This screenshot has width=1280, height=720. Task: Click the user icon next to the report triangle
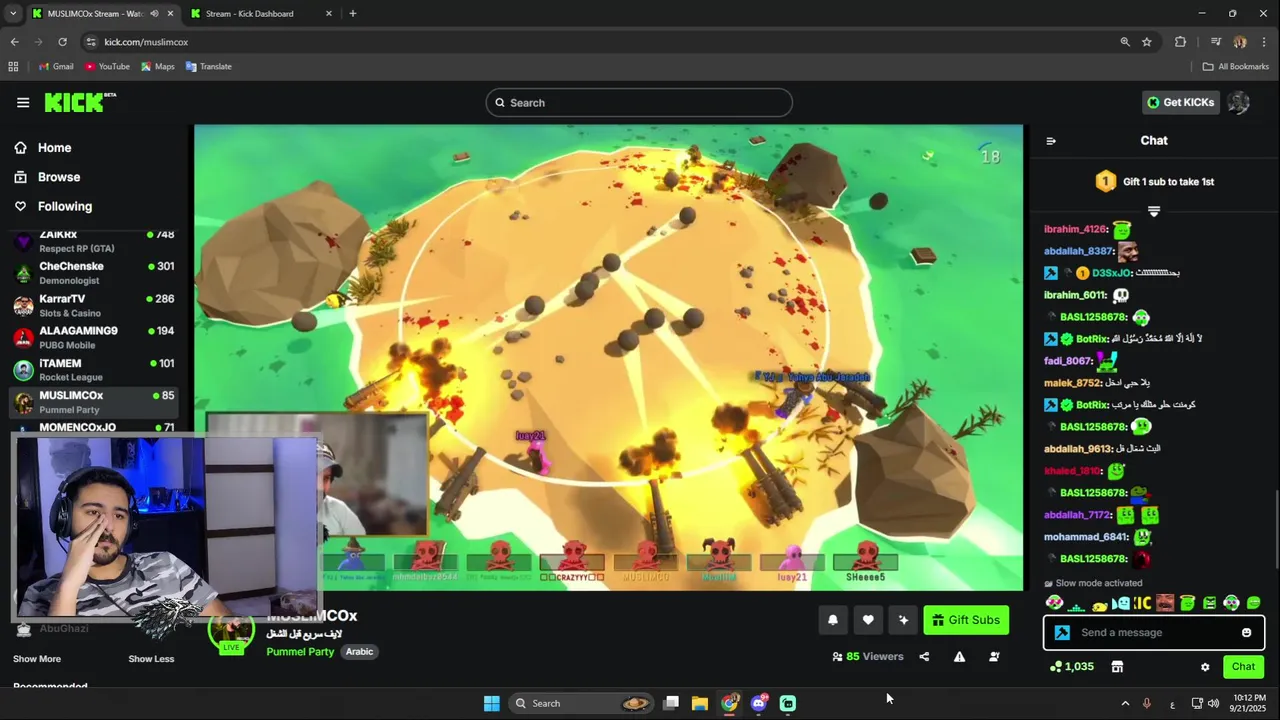994,657
